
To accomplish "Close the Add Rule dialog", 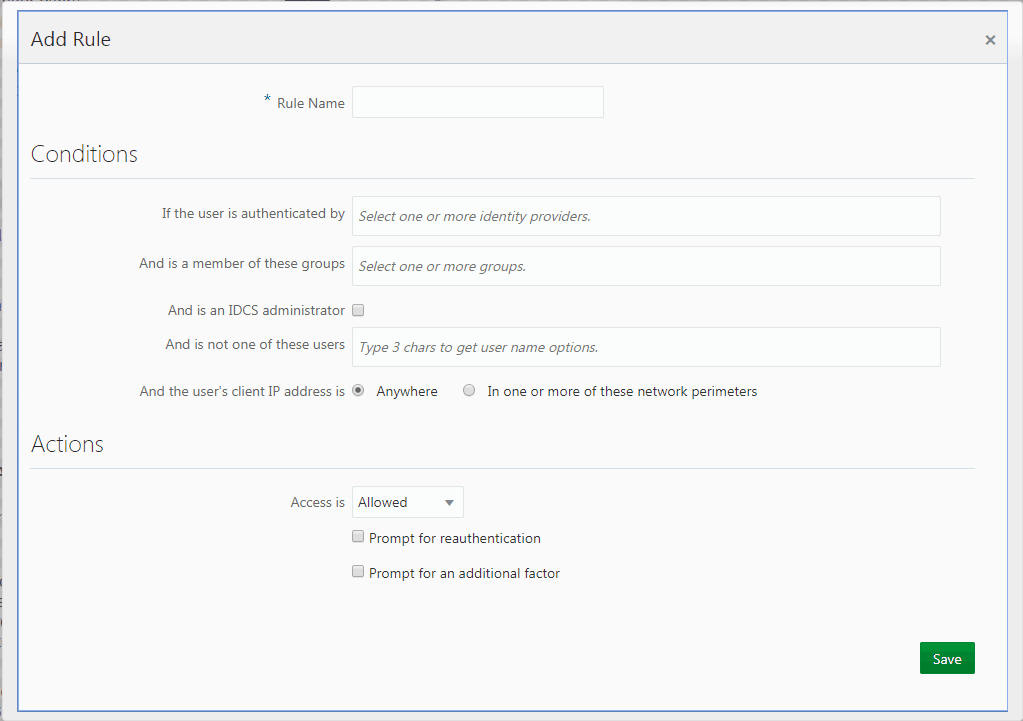I will tap(989, 39).
